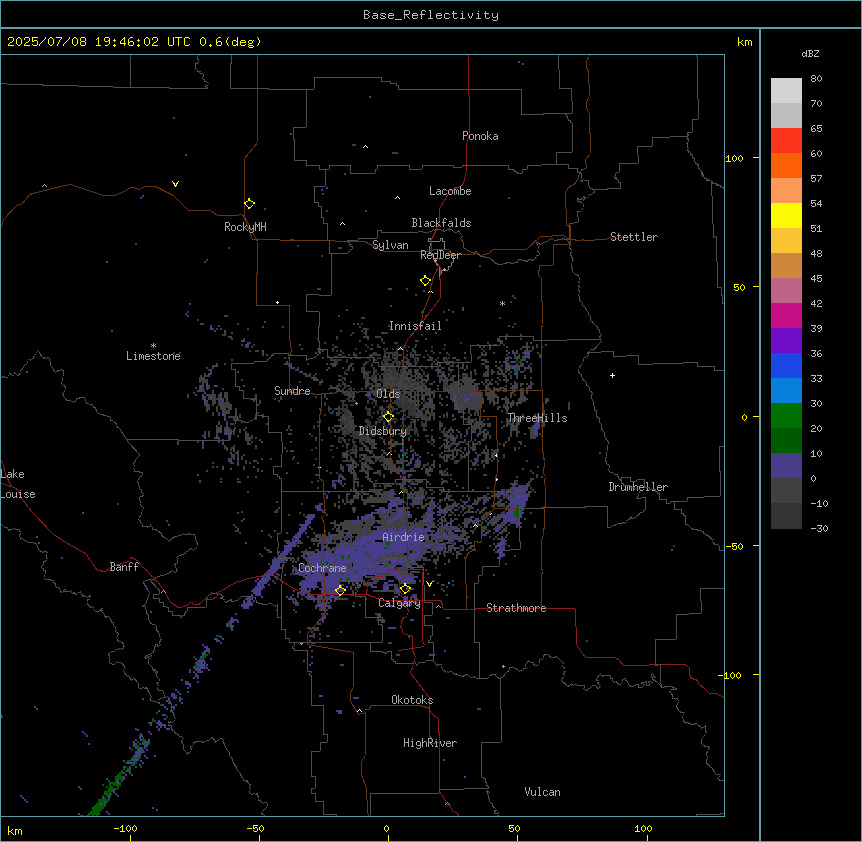Image resolution: width=862 pixels, height=842 pixels.
Task: Select the RockyMH label
Action: click(245, 227)
